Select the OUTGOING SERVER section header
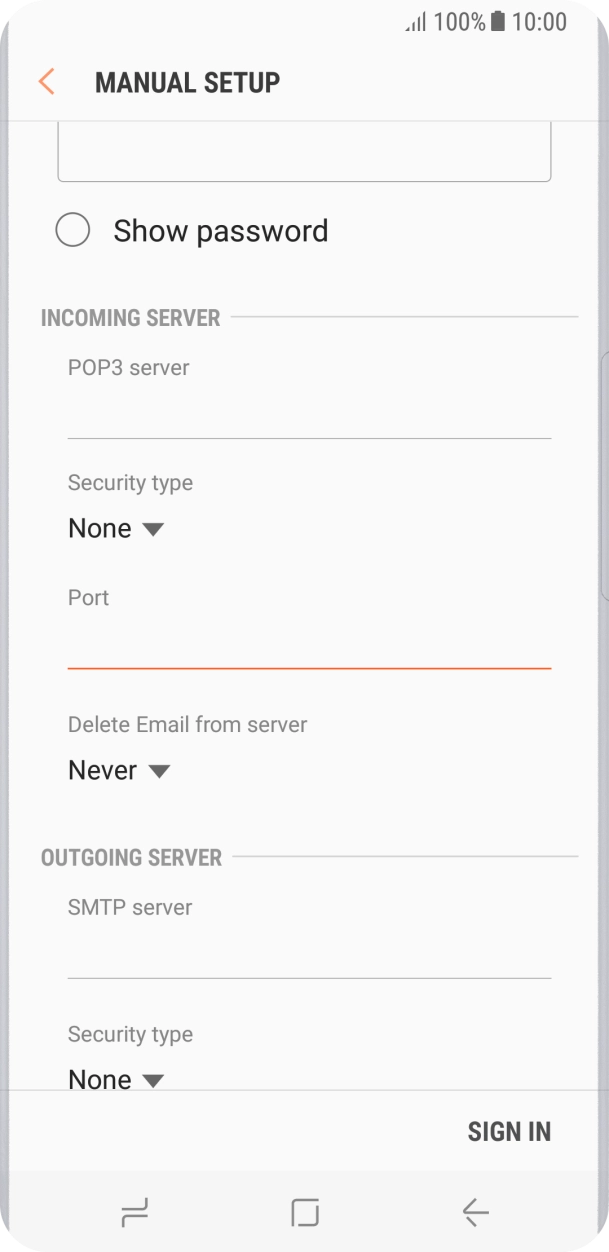The height and width of the screenshot is (1252, 609). [x=130, y=857]
